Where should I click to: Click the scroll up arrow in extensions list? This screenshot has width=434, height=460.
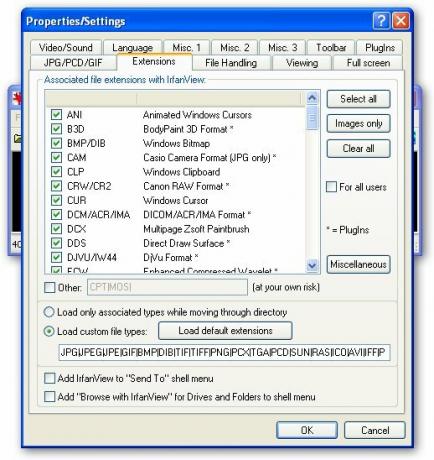pos(312,98)
